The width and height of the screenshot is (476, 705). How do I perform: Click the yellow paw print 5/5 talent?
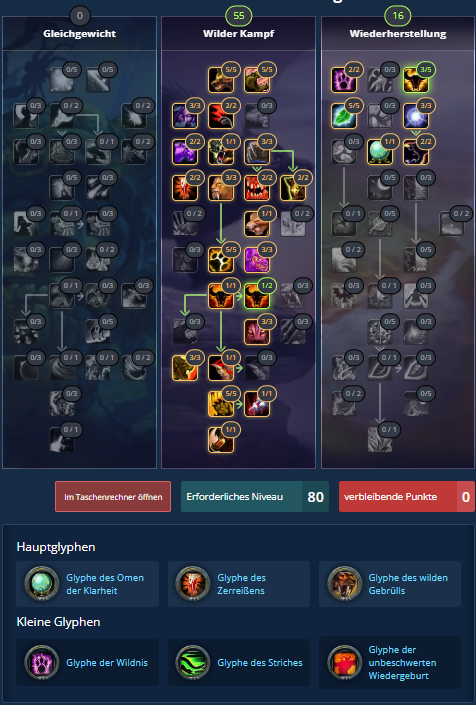(221, 259)
